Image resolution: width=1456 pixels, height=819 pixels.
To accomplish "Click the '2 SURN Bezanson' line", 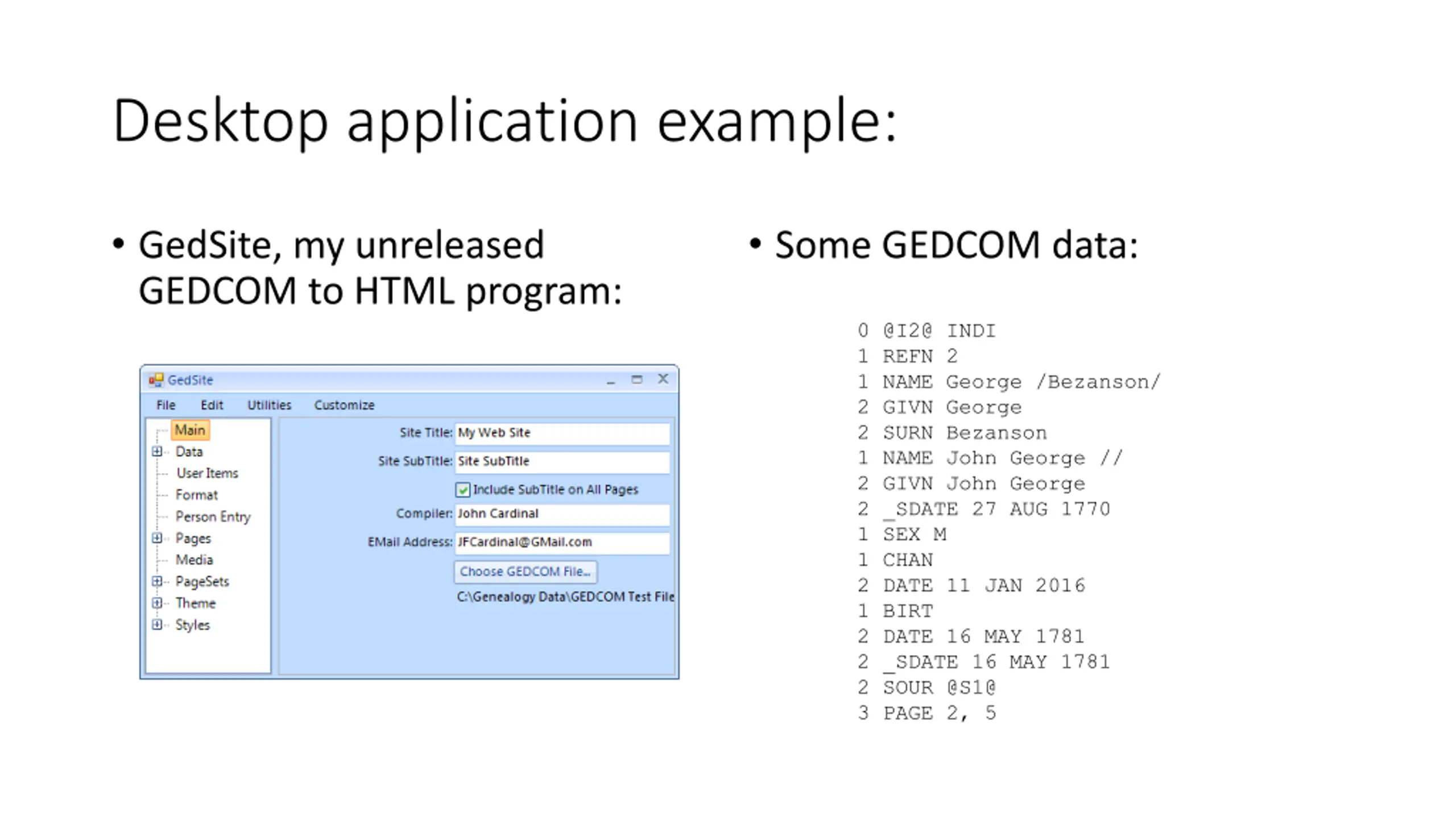I will (x=952, y=433).
